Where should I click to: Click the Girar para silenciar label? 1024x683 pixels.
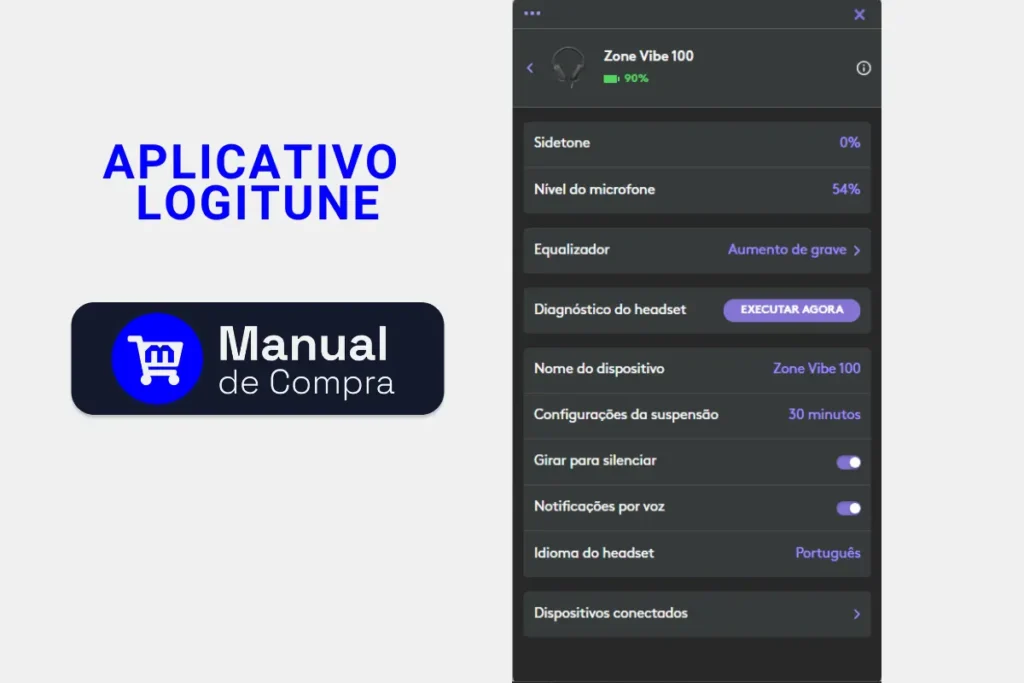coord(595,460)
